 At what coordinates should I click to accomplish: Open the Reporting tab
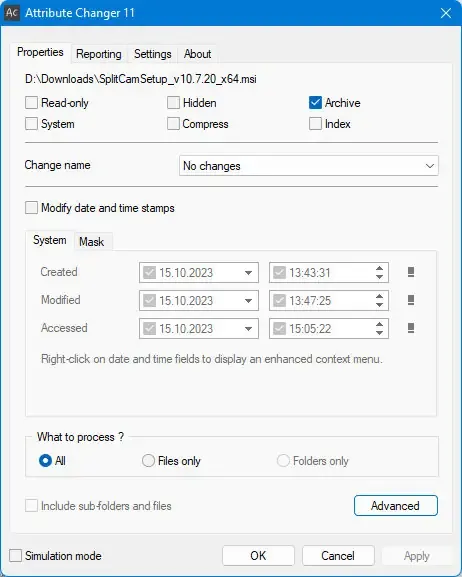pyautogui.click(x=99, y=54)
